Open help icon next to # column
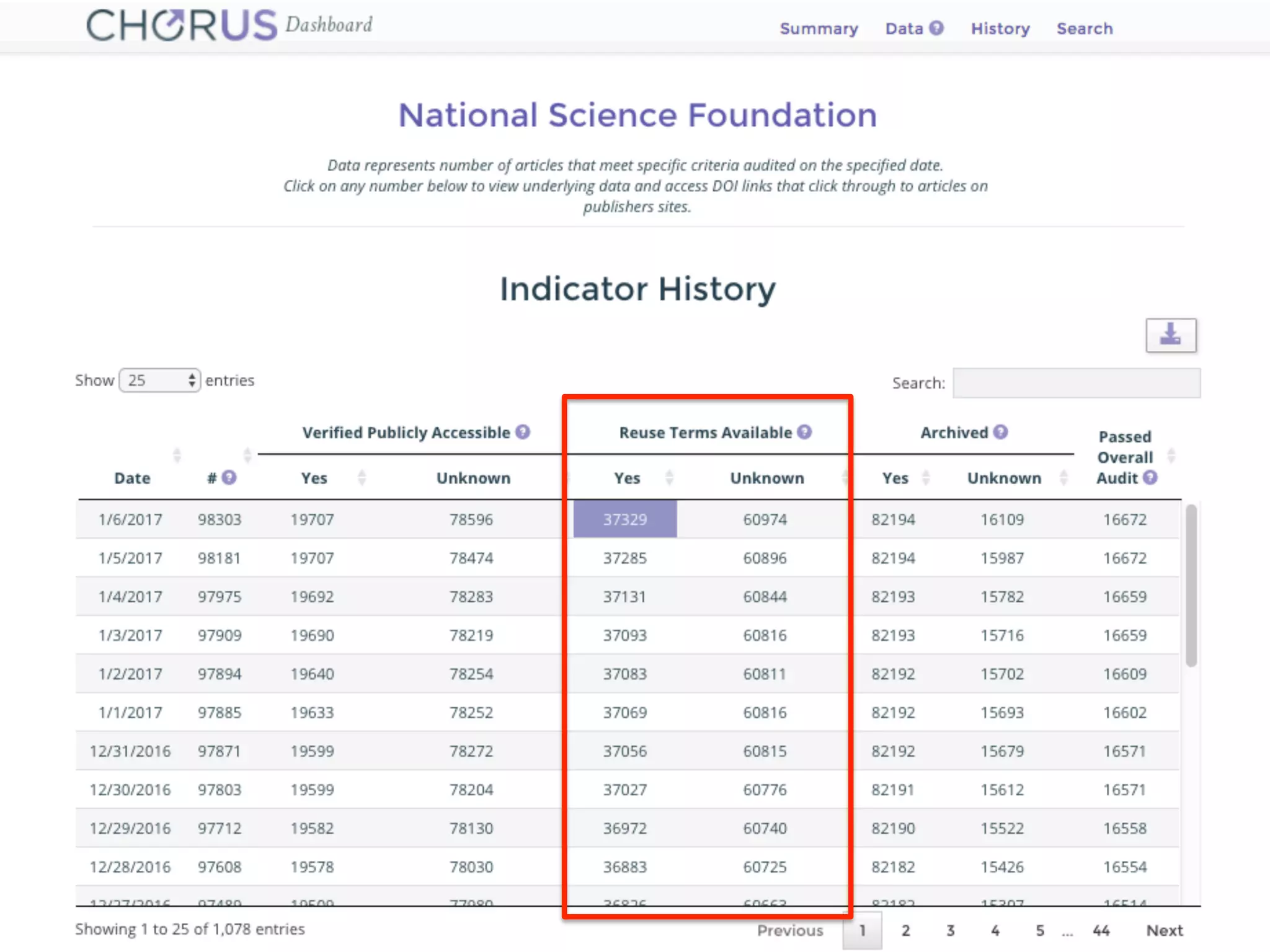 [x=229, y=477]
